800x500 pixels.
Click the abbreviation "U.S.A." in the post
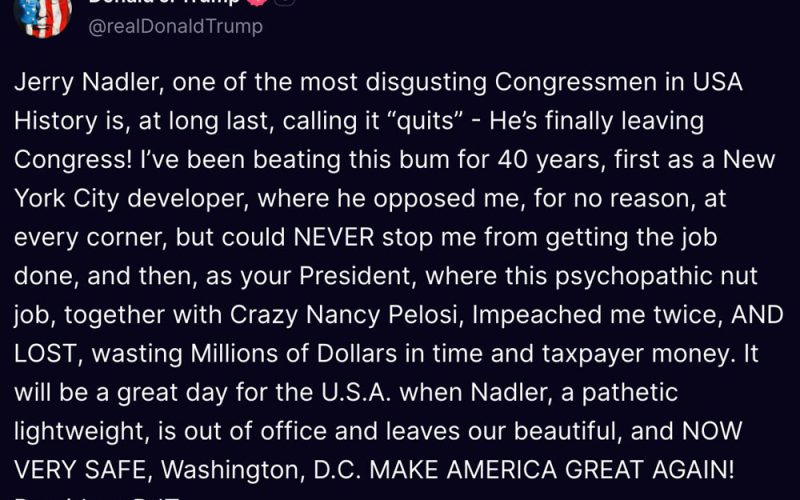391,392
